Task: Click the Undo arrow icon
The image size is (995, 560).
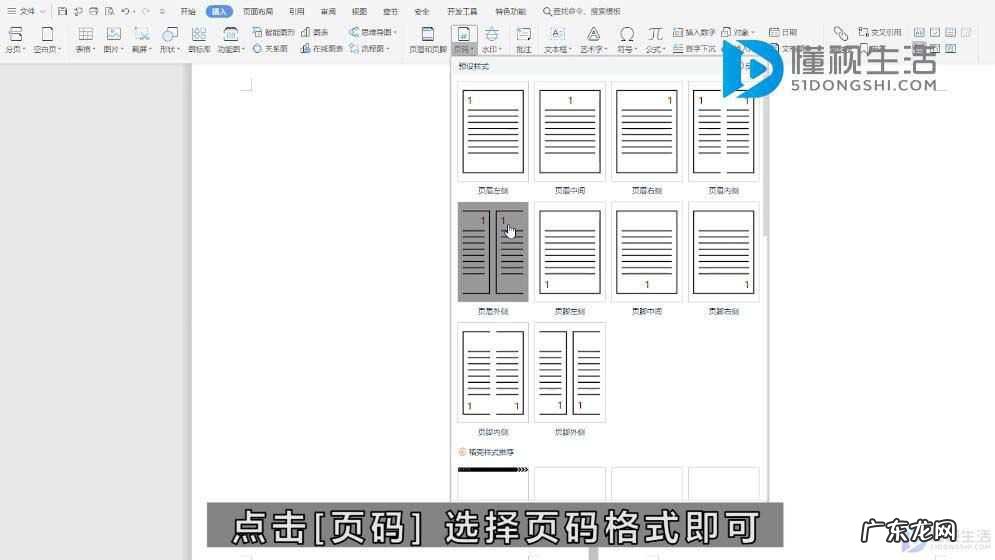Action: pyautogui.click(x=125, y=11)
